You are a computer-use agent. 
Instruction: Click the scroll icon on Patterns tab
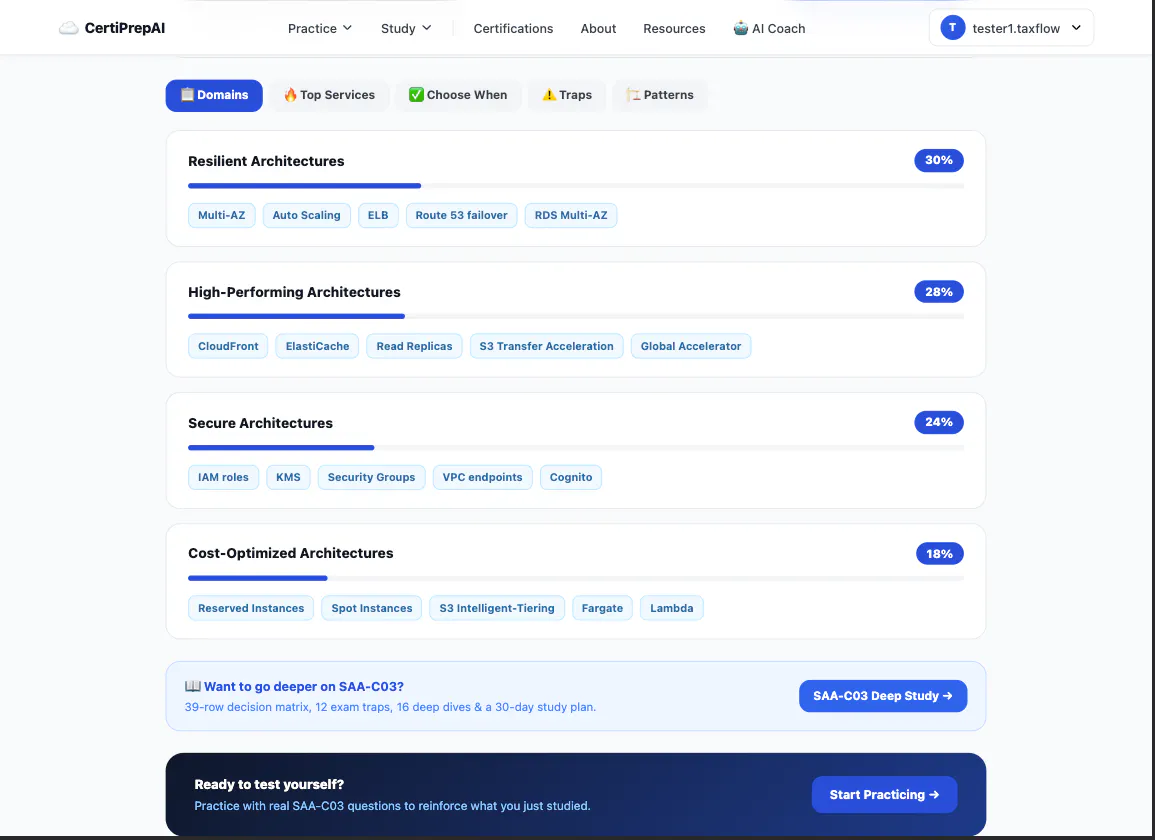633,94
